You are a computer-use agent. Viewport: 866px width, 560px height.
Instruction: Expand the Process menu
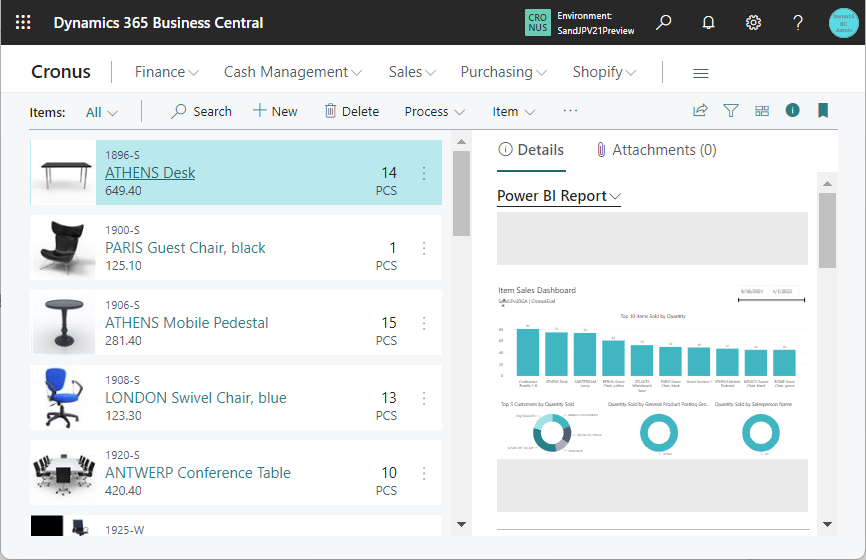pos(434,112)
